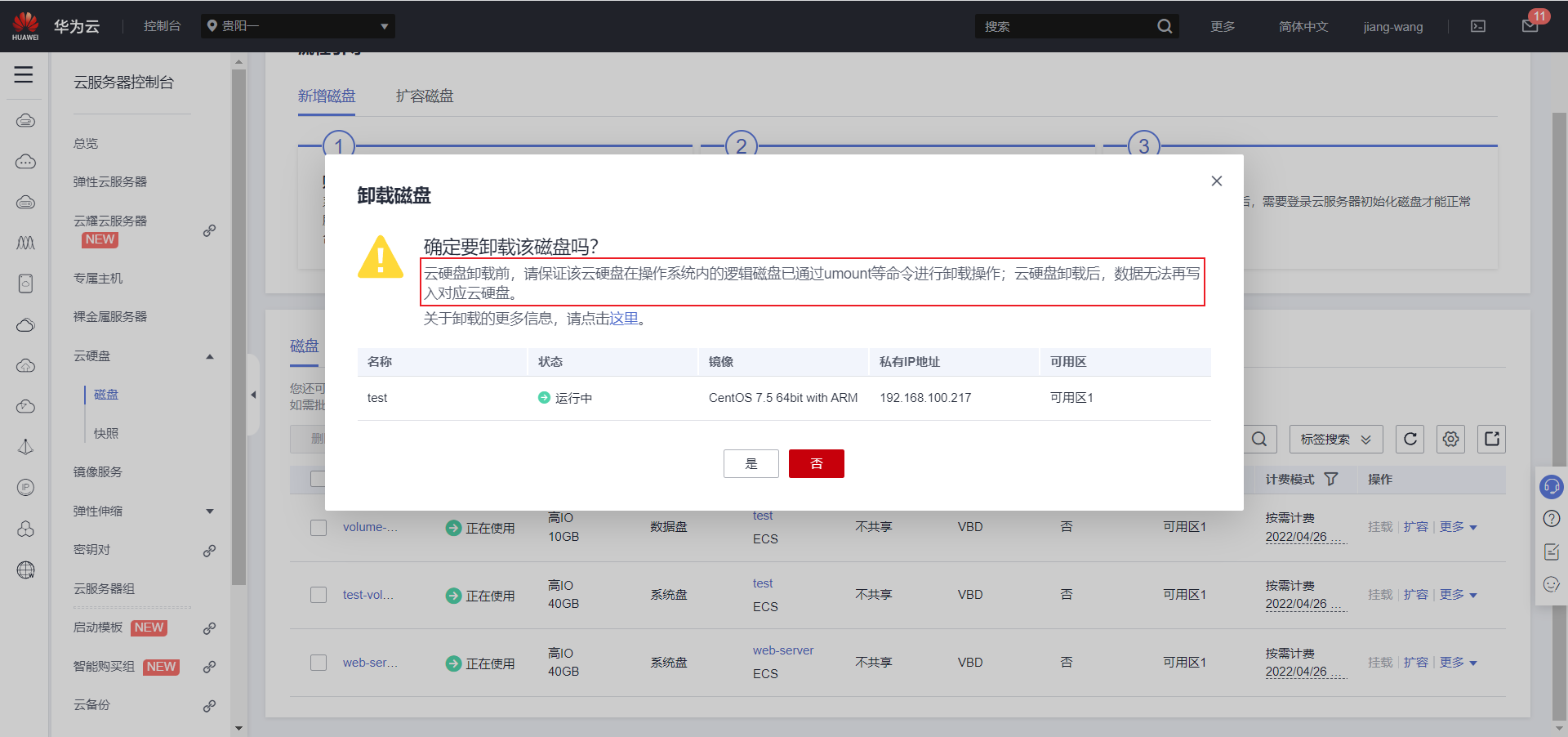This screenshot has width=1568, height=737.
Task: Tick the checkbox for web-ser... row
Action: click(318, 663)
